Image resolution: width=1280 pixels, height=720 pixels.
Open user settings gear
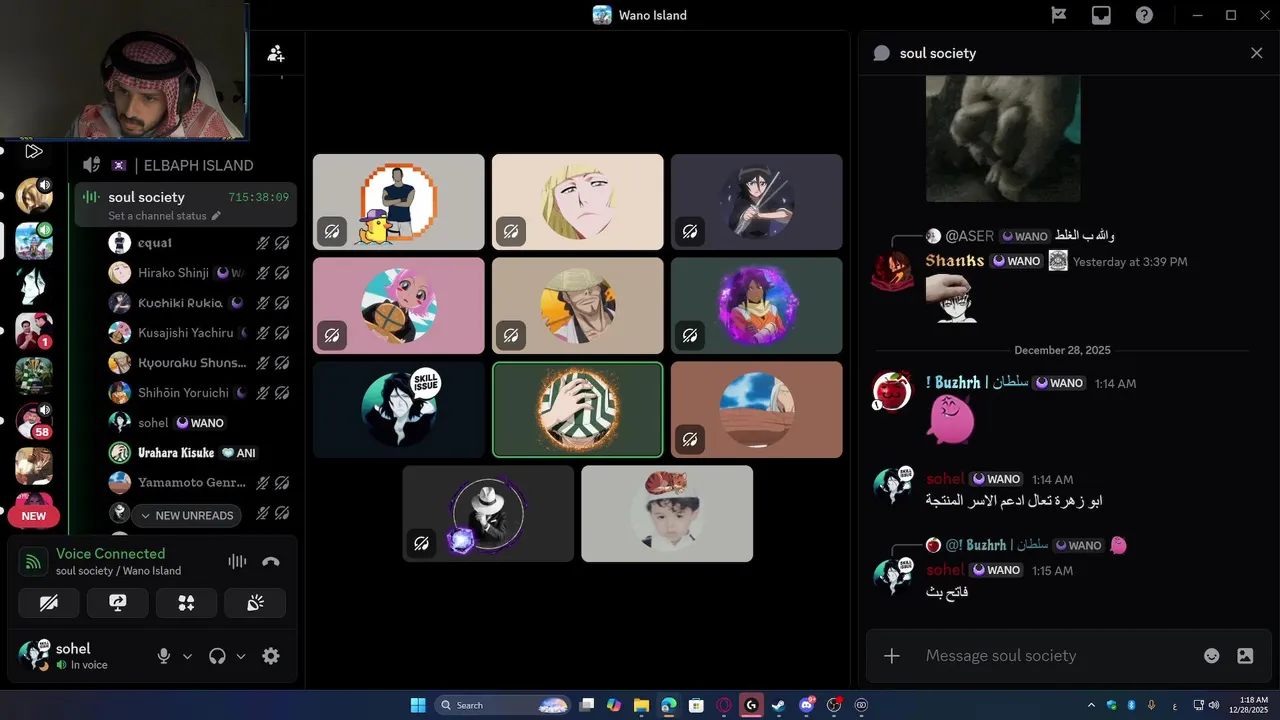click(x=270, y=656)
